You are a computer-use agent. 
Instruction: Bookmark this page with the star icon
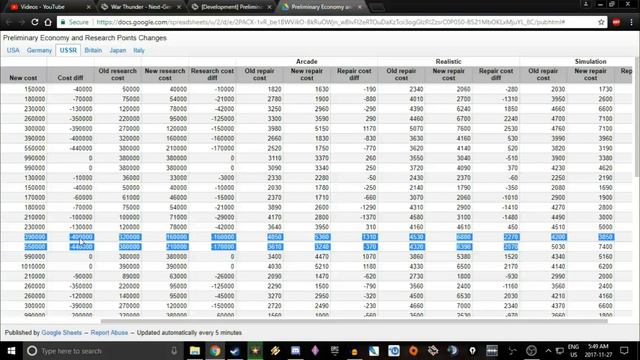601,22
